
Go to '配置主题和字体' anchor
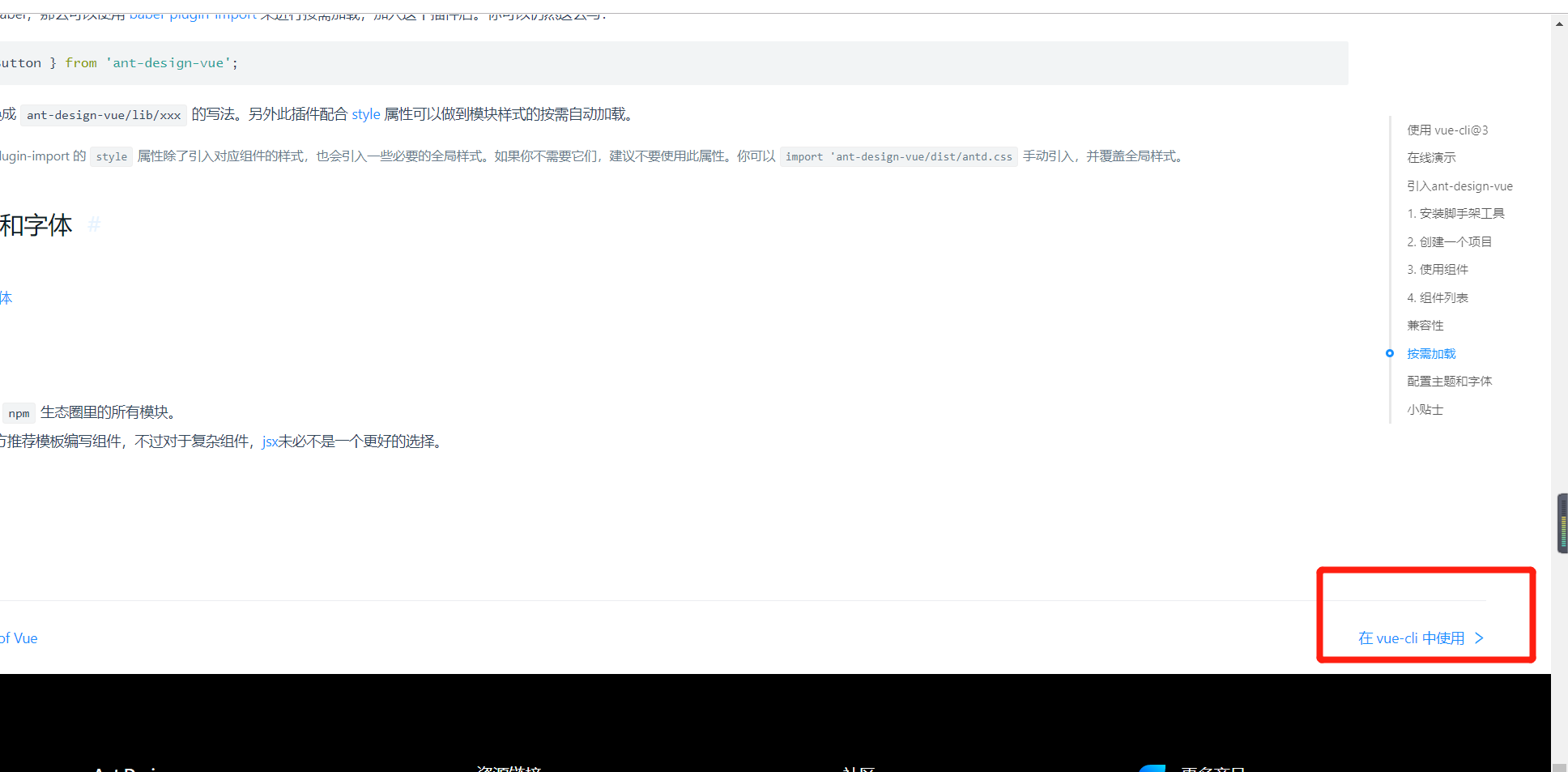point(1449,382)
